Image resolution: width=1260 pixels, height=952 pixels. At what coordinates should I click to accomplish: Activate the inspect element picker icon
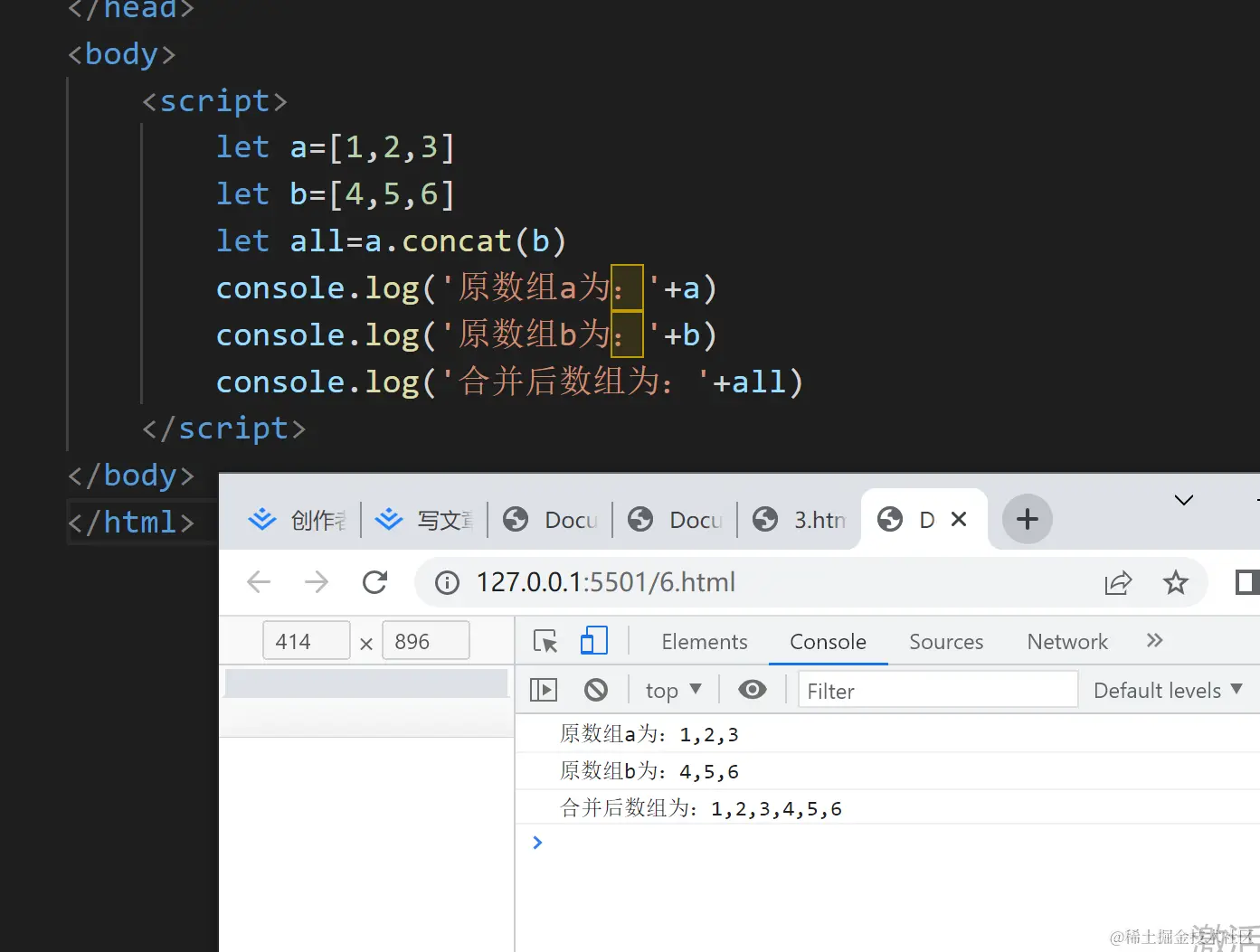click(x=545, y=641)
